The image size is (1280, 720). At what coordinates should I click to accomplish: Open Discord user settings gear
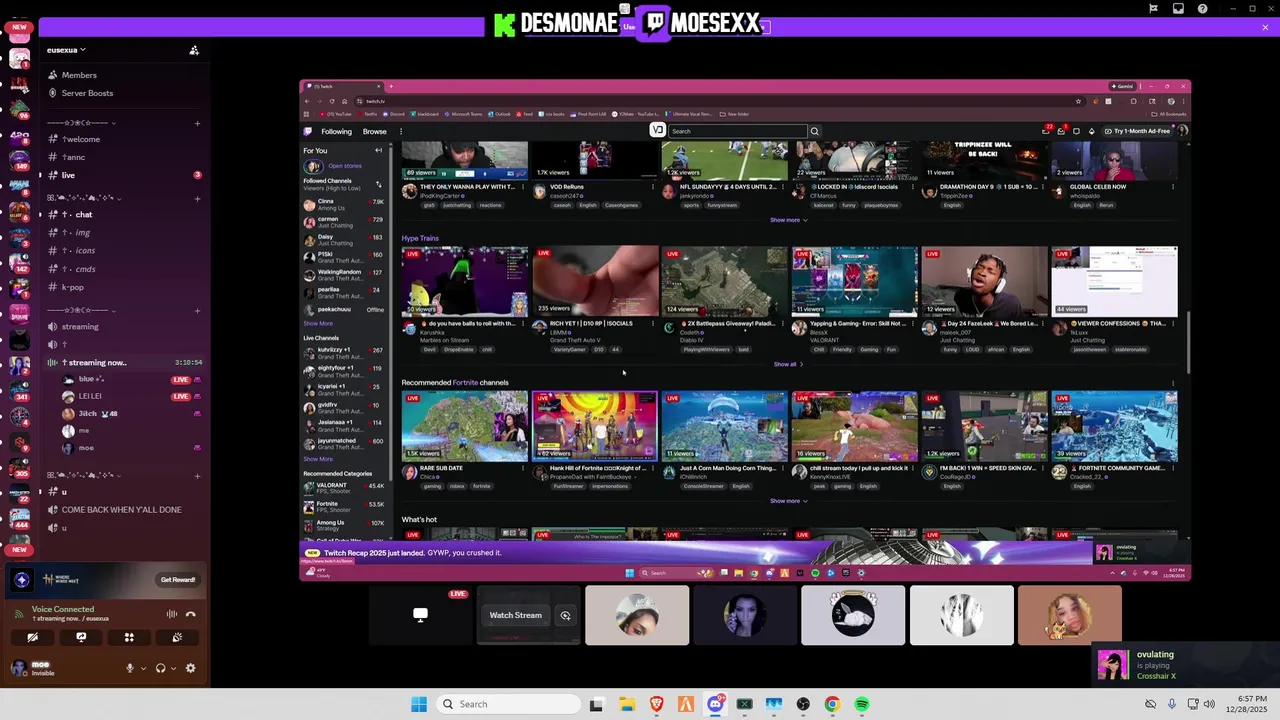[190, 668]
